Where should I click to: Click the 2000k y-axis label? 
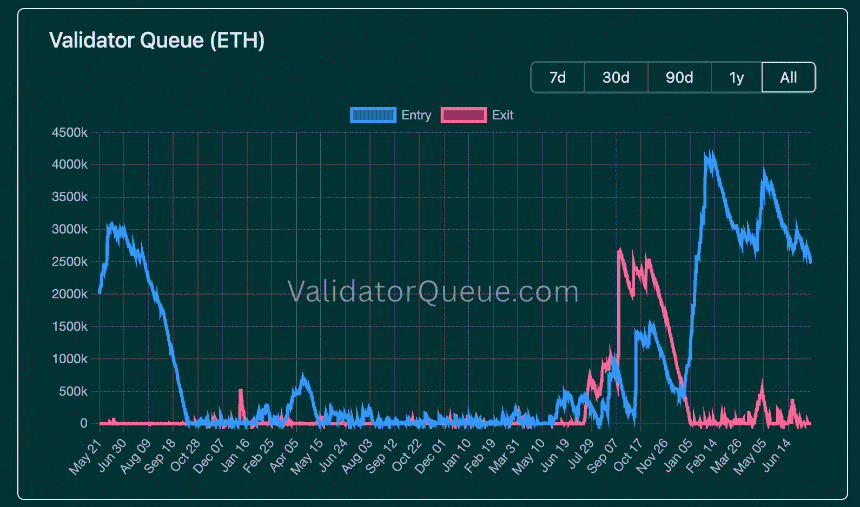(70, 294)
